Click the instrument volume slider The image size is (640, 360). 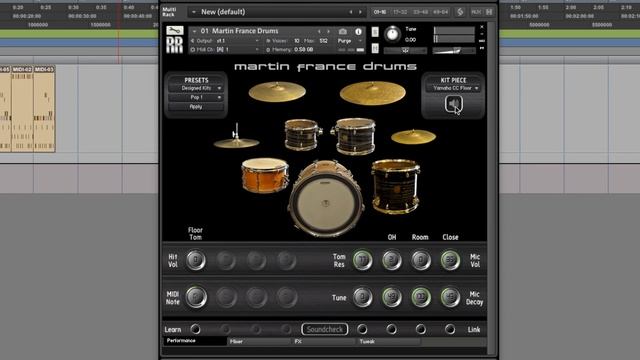(454, 51)
